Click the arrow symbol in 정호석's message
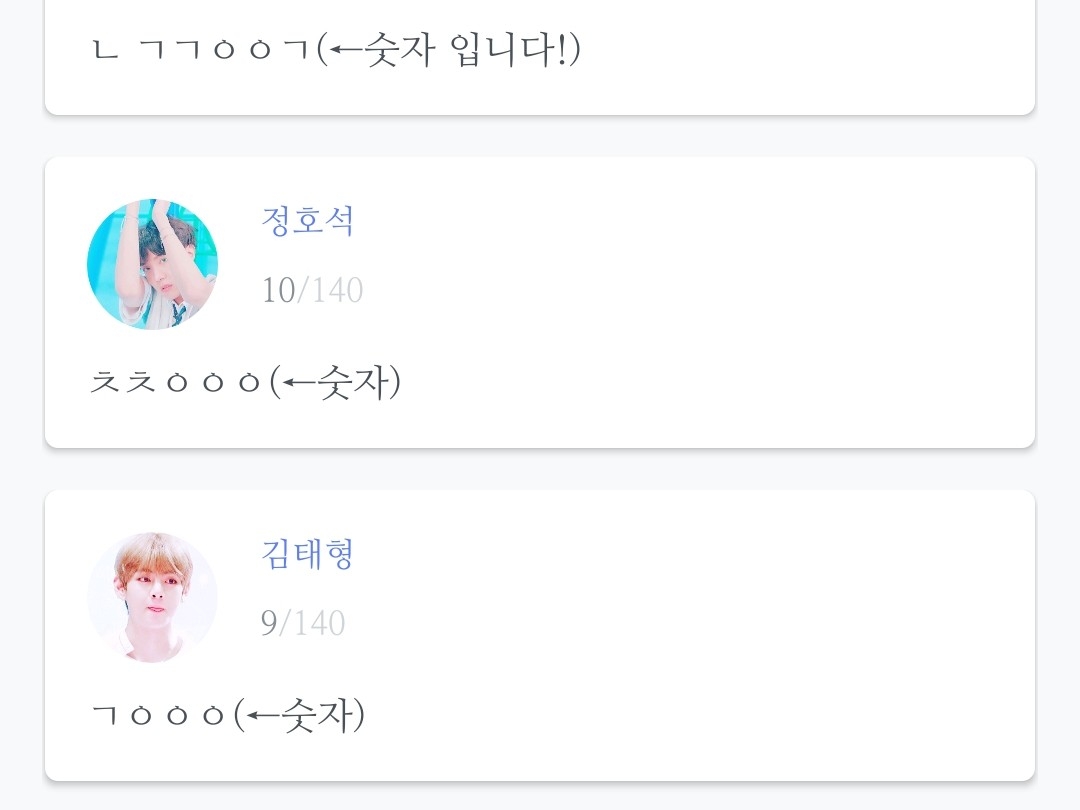This screenshot has height=810, width=1080. 299,383
